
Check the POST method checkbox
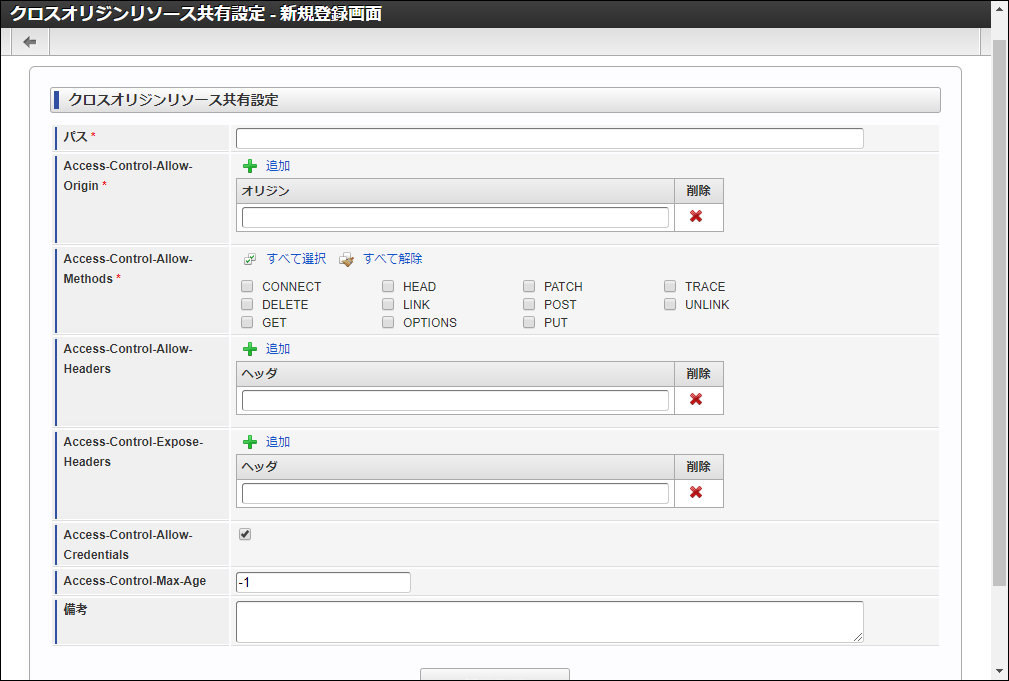[529, 305]
